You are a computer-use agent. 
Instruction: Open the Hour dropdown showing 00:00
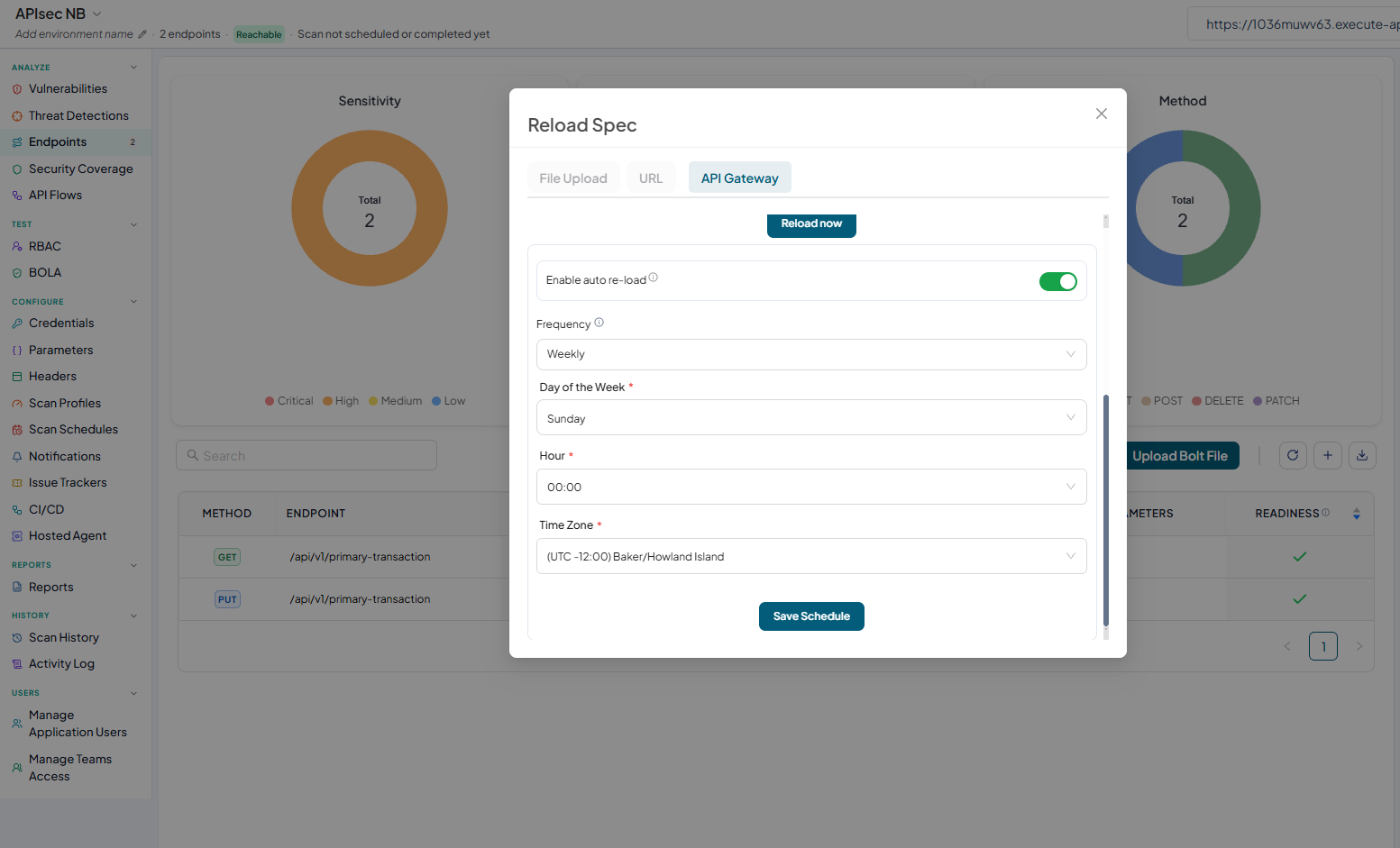[811, 487]
